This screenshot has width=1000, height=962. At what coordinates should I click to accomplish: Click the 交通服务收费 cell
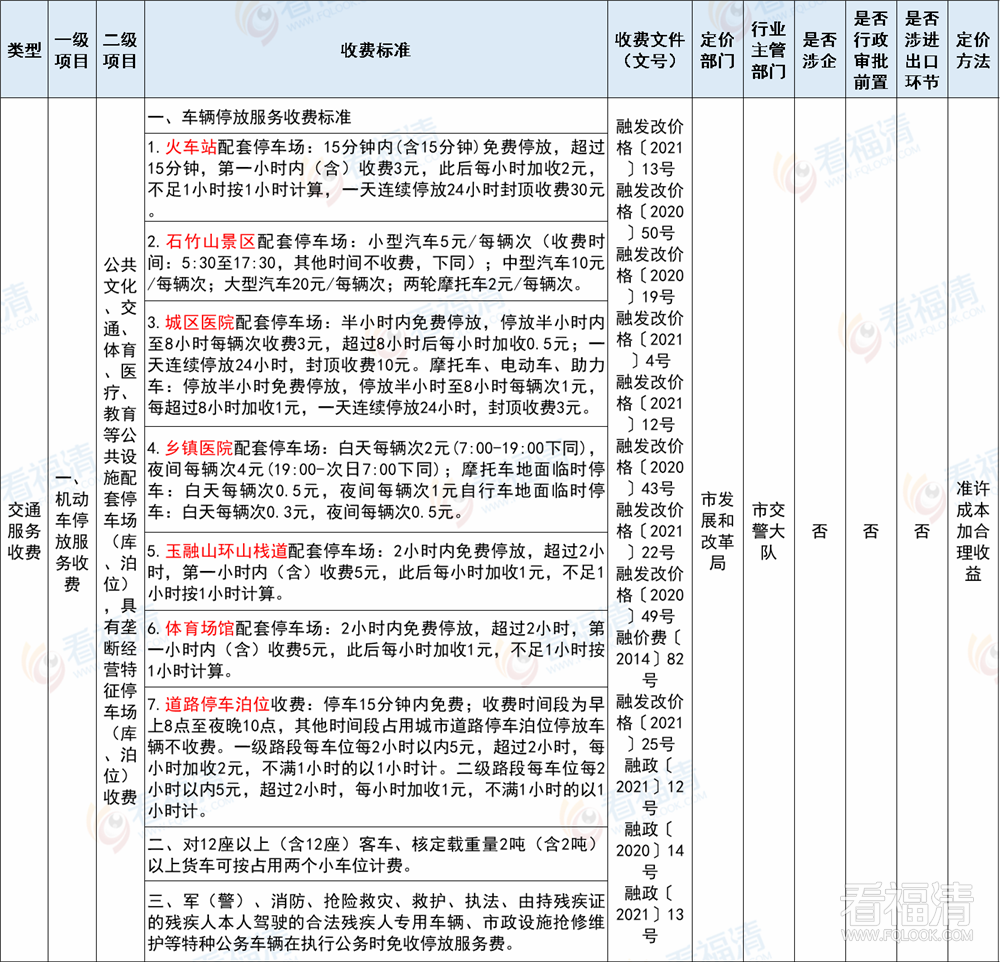point(24,530)
